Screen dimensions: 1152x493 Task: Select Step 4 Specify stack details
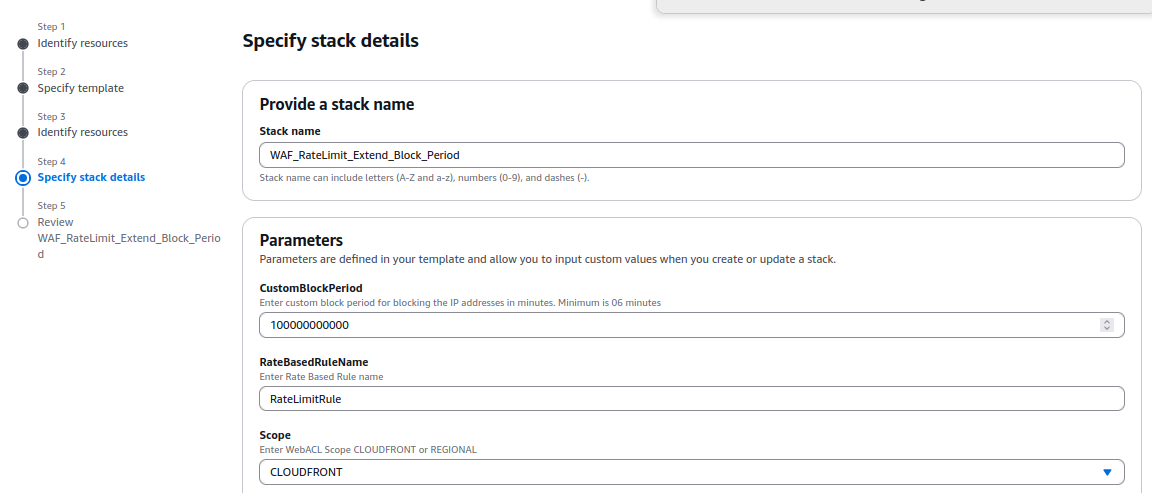(91, 177)
